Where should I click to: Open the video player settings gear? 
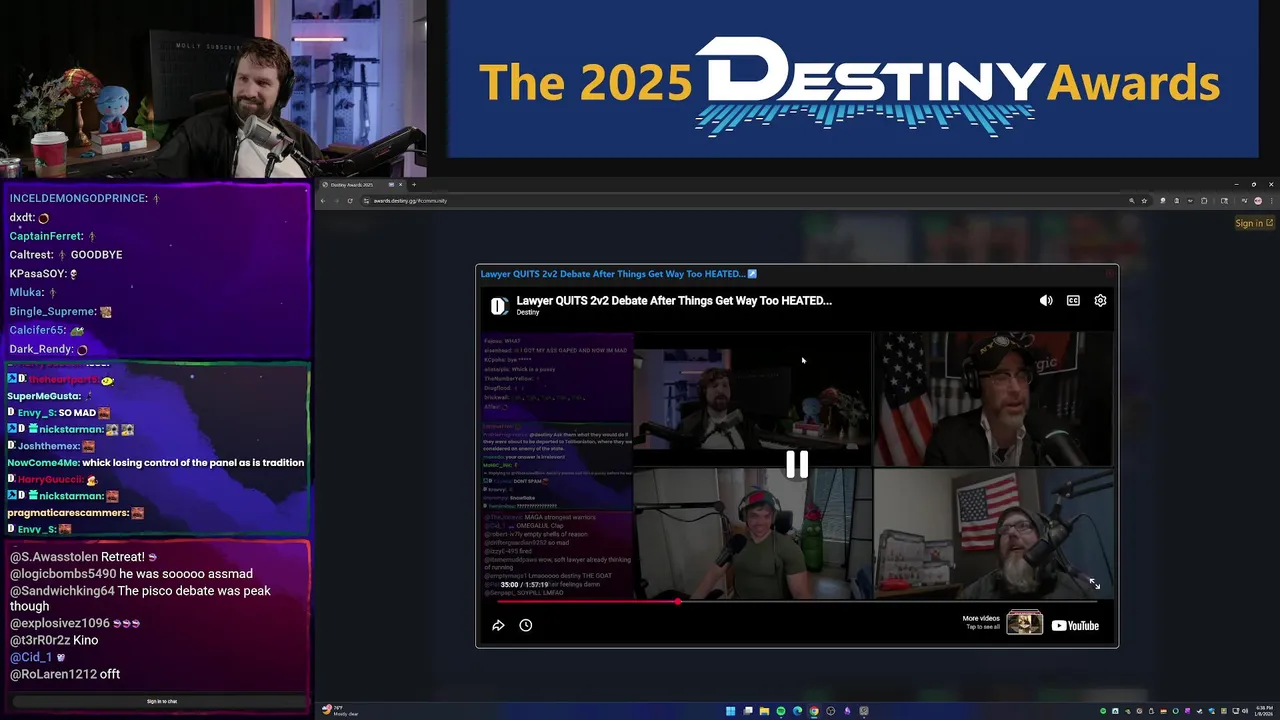(x=1100, y=301)
